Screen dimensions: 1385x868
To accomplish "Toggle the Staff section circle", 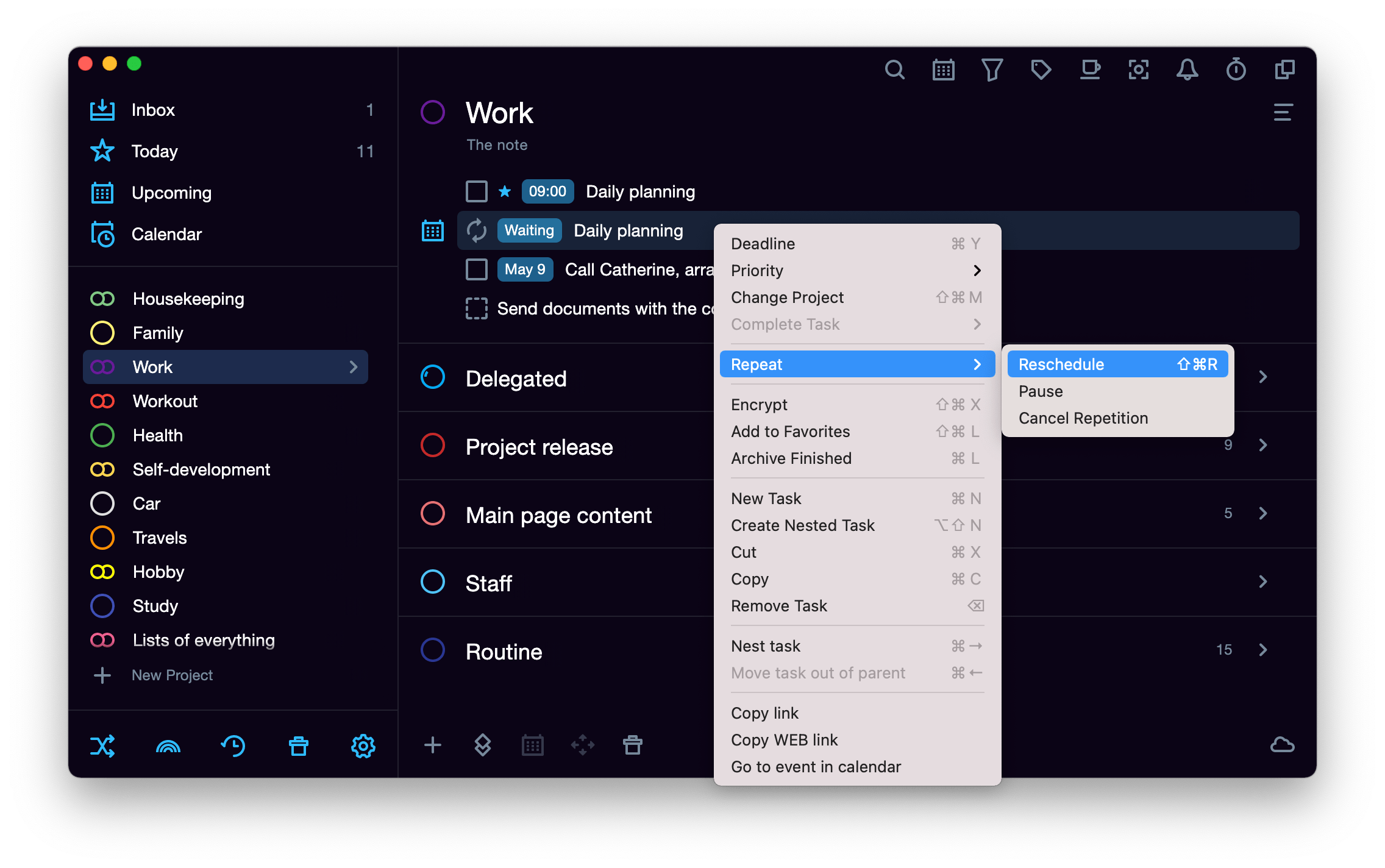I will (x=432, y=582).
